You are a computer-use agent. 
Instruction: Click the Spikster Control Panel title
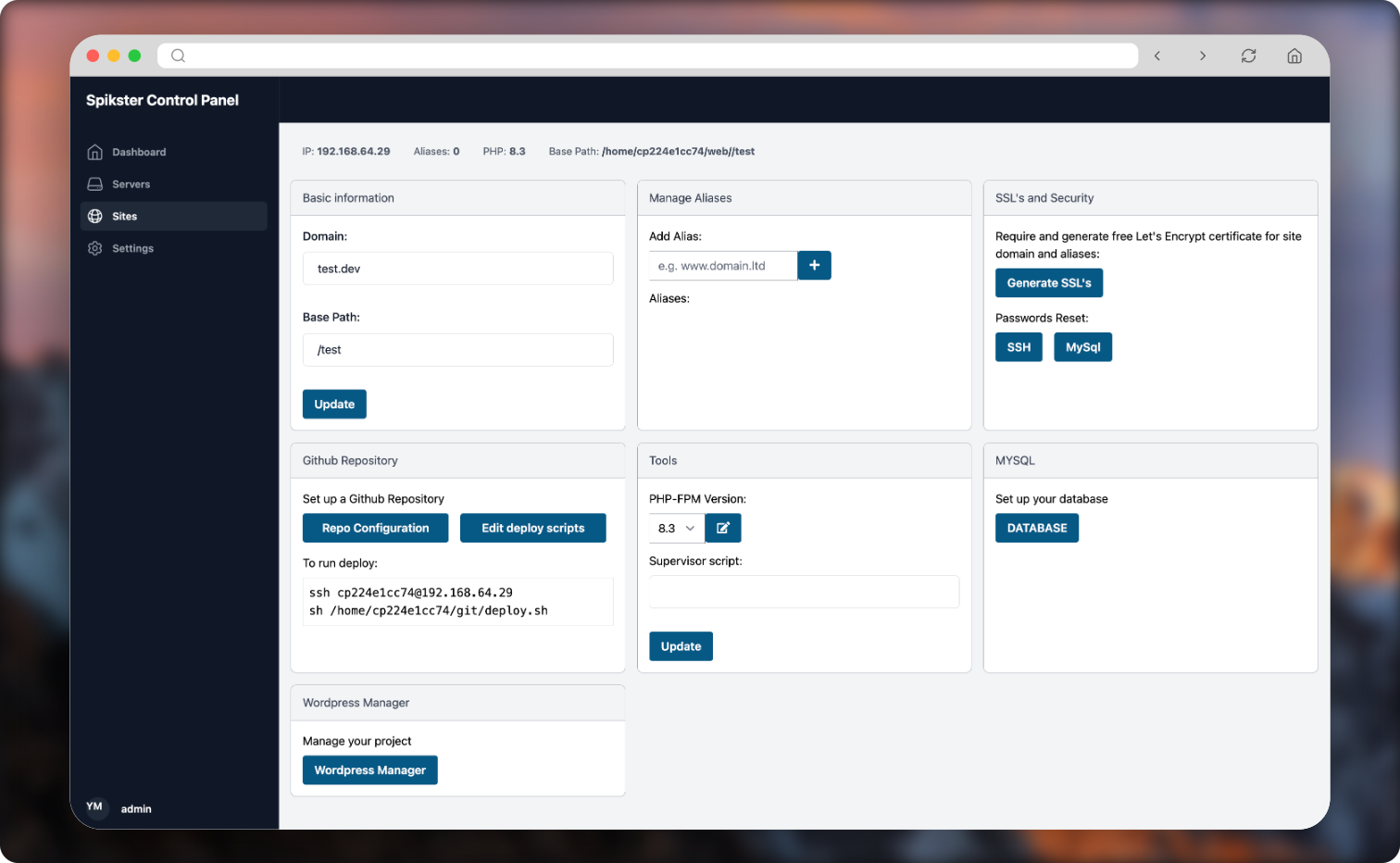tap(162, 100)
